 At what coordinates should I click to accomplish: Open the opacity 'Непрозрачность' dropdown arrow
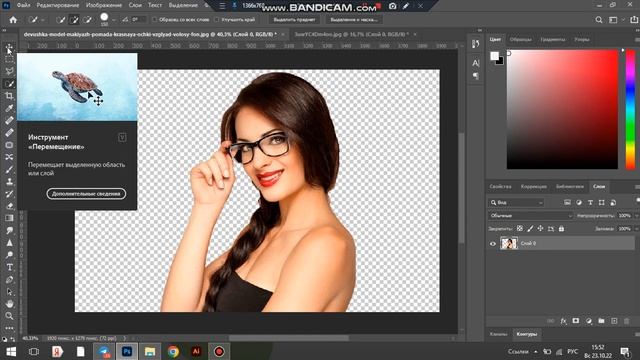(636, 216)
